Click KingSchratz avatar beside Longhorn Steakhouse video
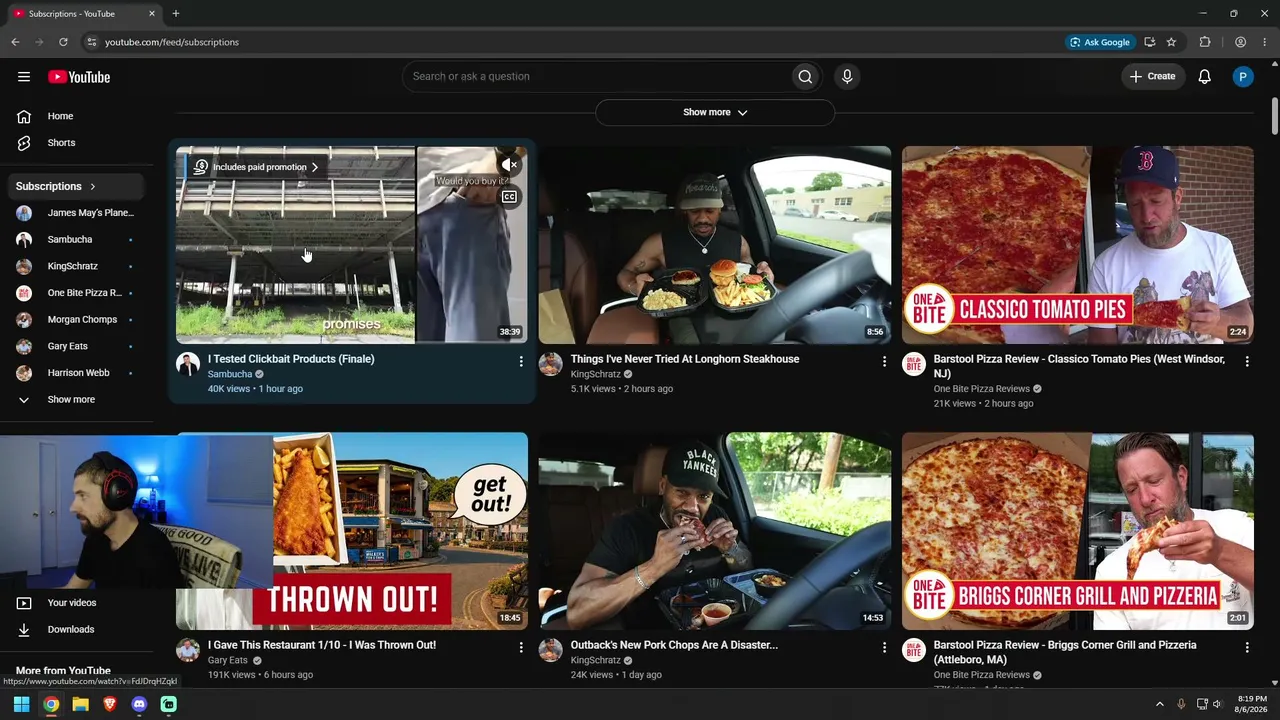This screenshot has width=1280, height=720. coord(551,364)
